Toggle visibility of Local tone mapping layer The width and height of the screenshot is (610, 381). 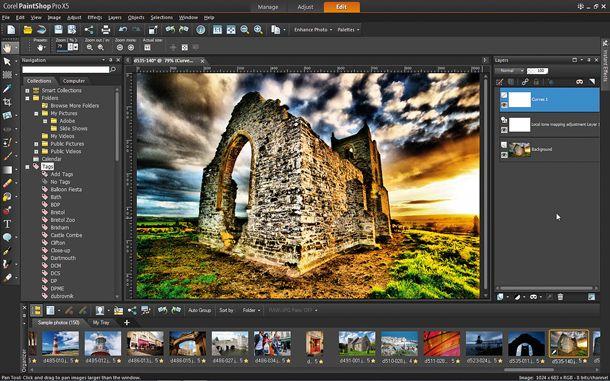504,130
